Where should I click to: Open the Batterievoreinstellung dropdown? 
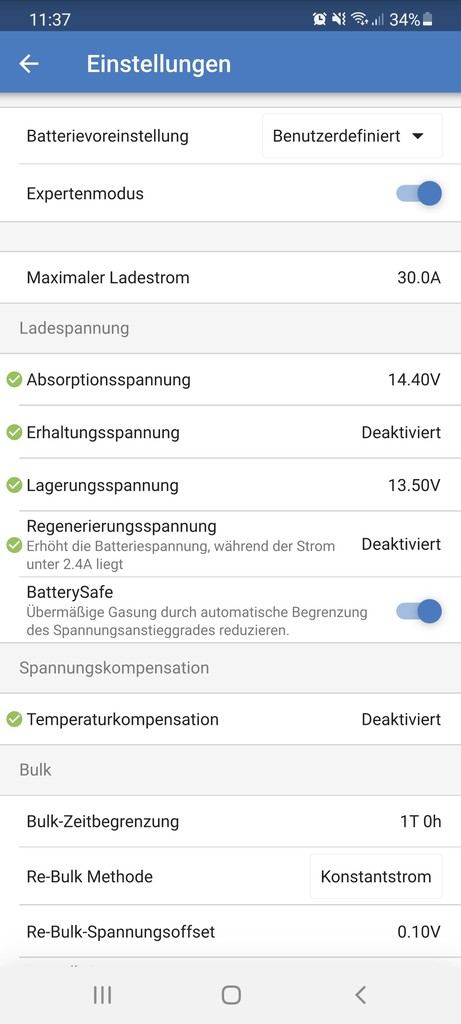click(x=352, y=136)
